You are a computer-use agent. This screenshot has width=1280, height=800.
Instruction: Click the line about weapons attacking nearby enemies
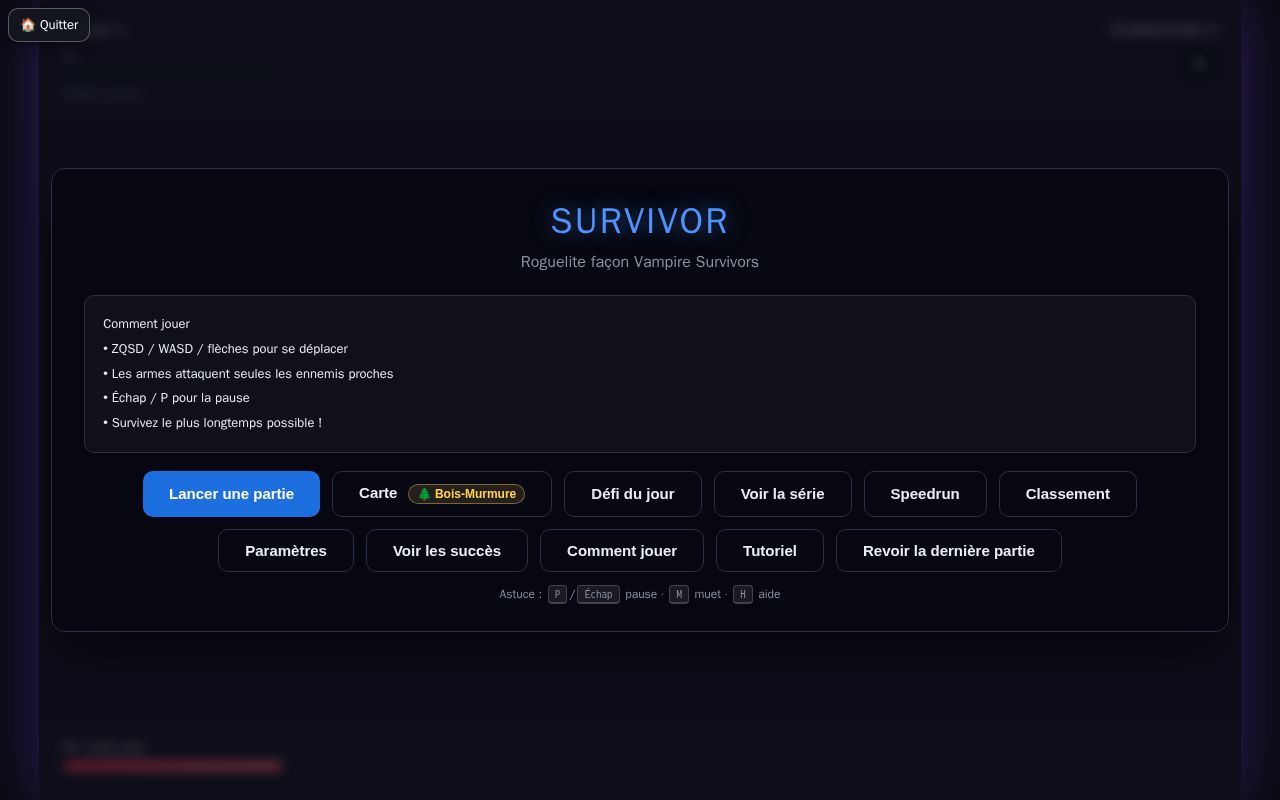[248, 374]
